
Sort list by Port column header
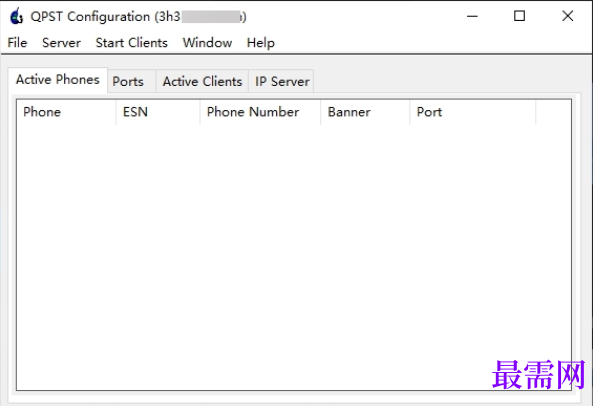click(x=473, y=112)
